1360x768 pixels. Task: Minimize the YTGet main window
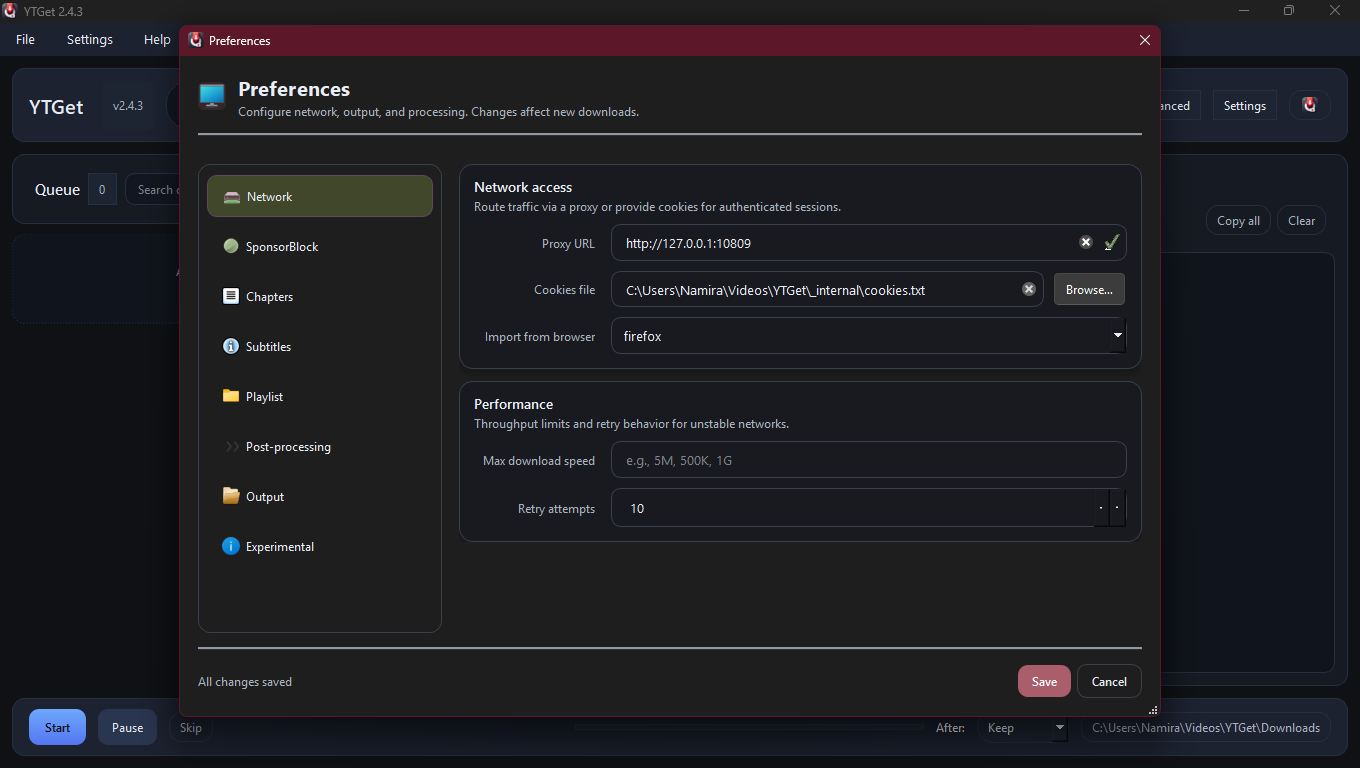click(1244, 11)
